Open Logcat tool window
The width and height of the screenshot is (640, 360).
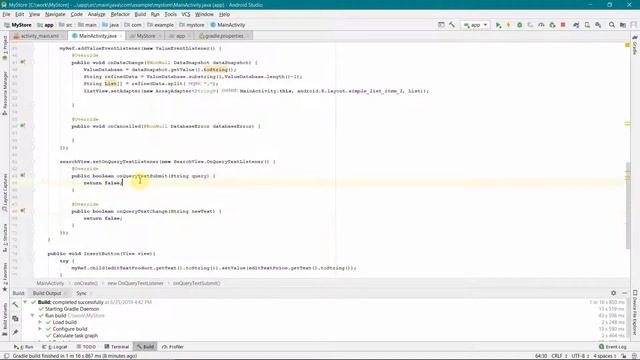[55, 347]
